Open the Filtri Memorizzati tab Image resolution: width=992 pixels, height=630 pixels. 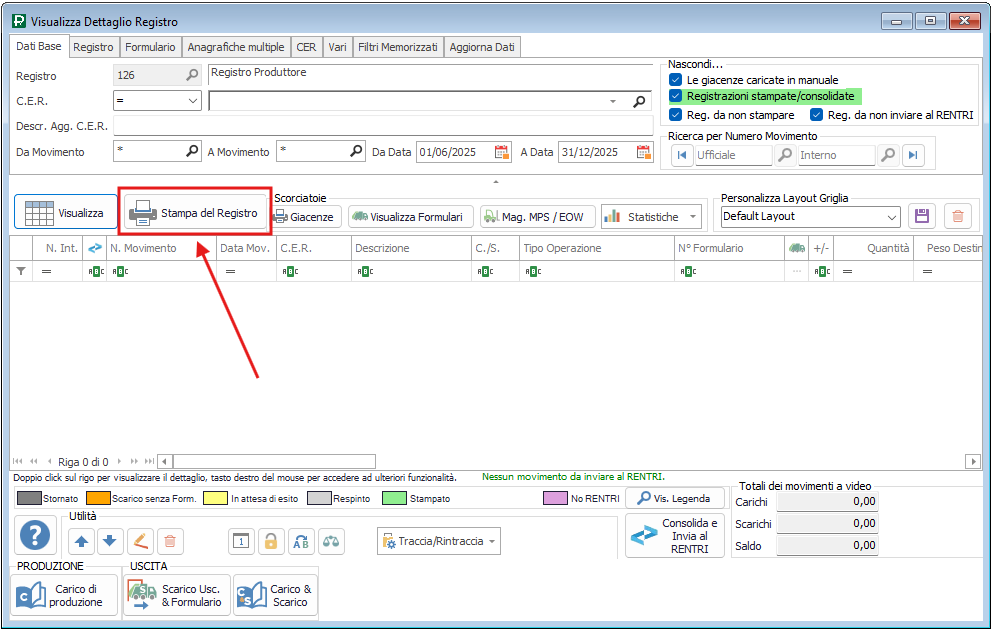click(398, 47)
